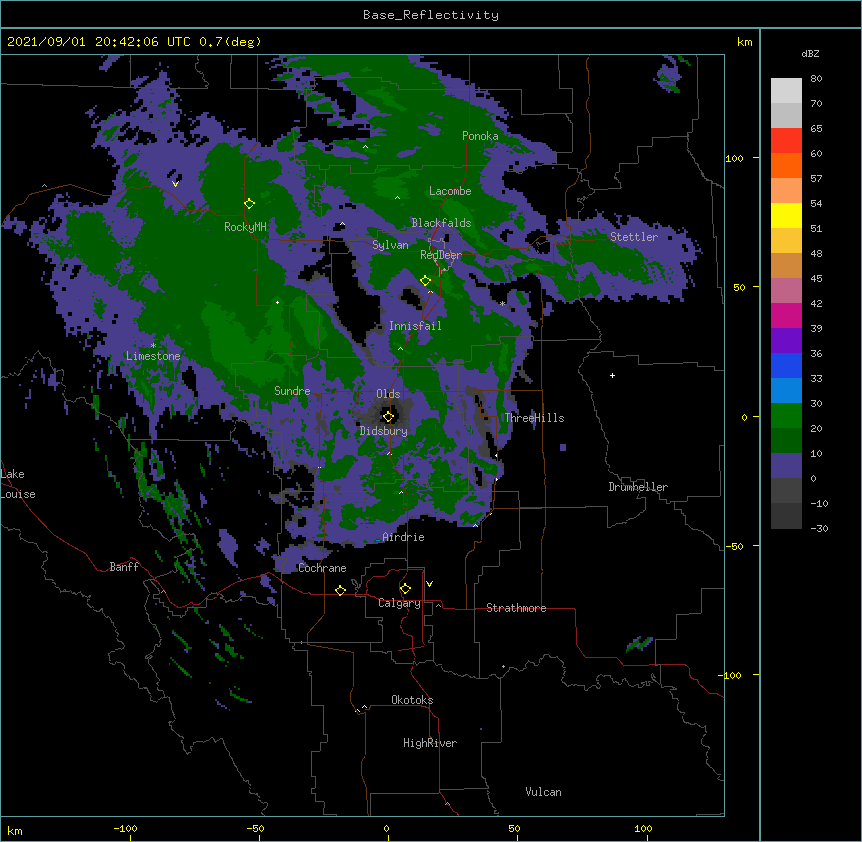Select the yellow 51-54 dBZ legend swatch

[x=786, y=215]
